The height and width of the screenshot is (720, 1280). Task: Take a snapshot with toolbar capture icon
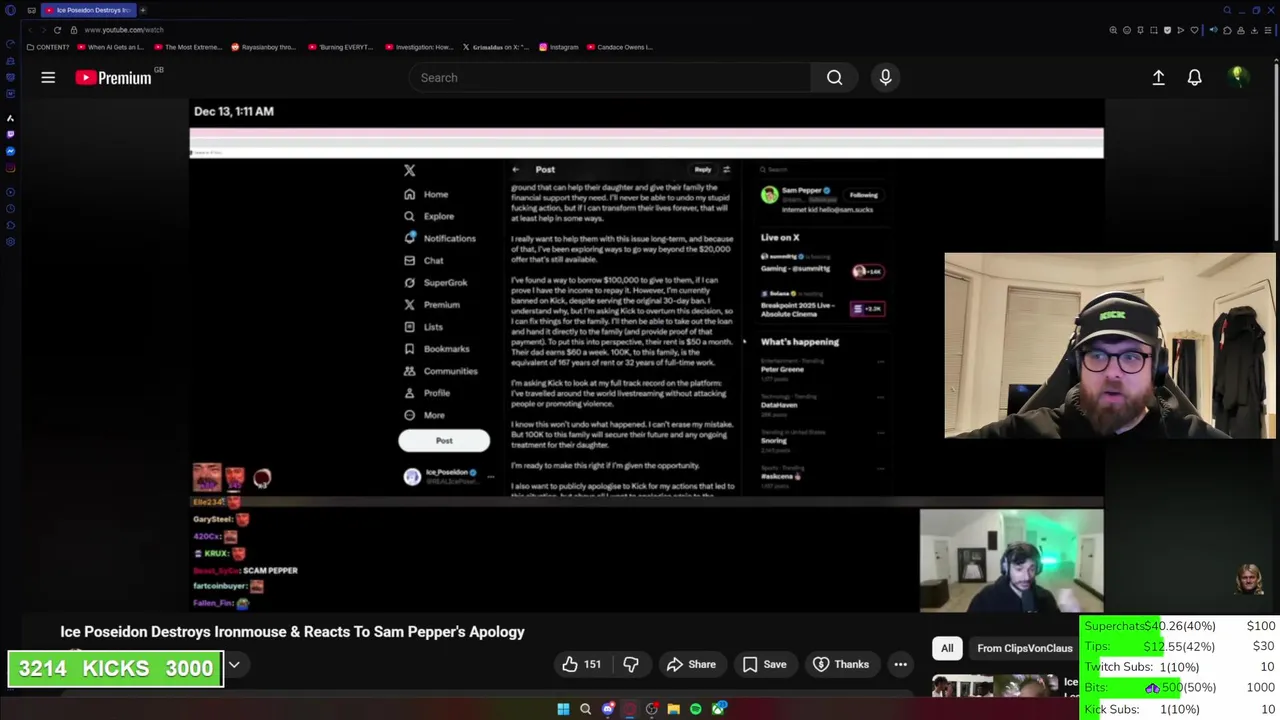click(1154, 30)
